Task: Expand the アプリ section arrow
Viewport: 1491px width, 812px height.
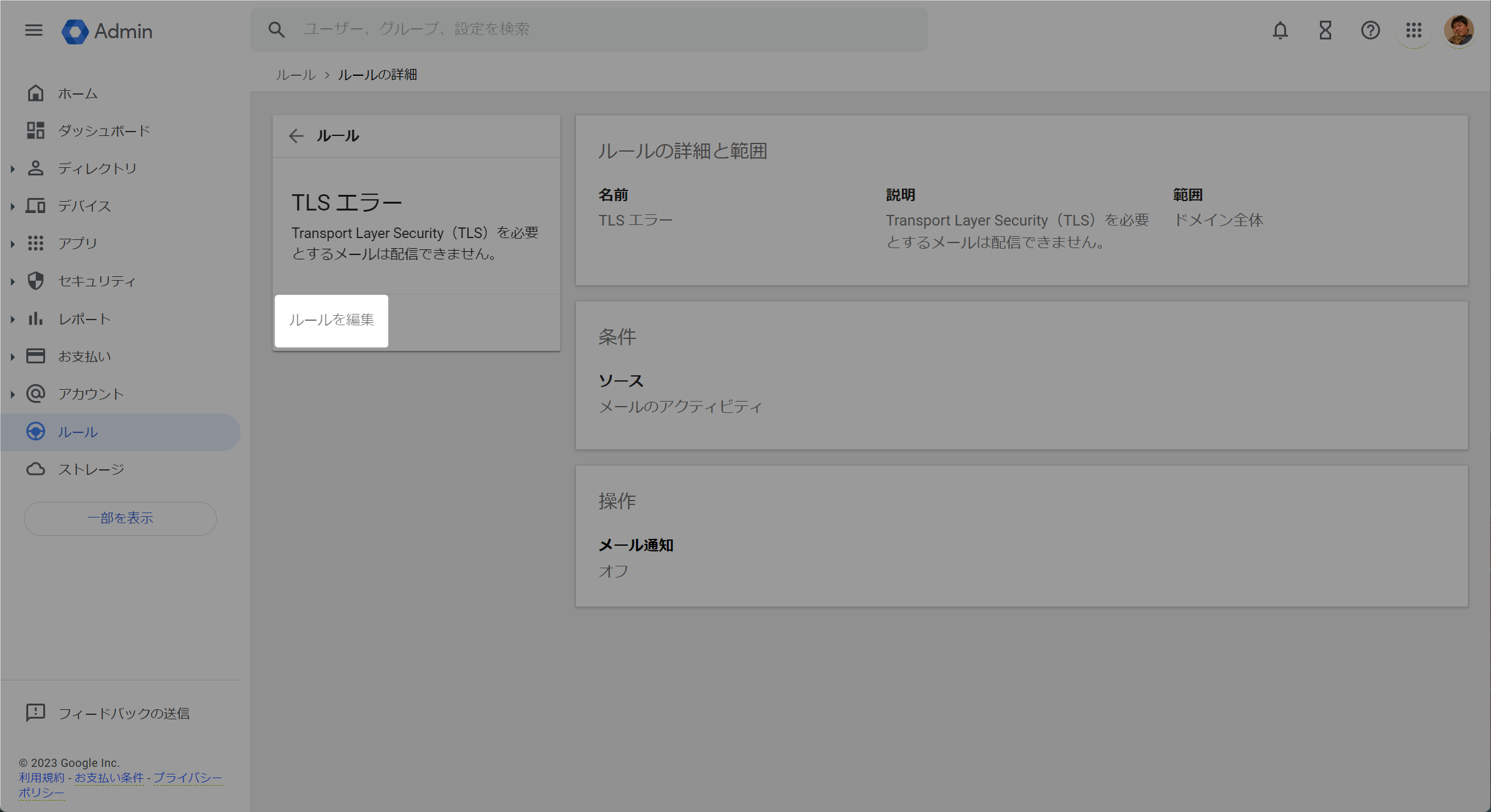Action: (x=13, y=244)
